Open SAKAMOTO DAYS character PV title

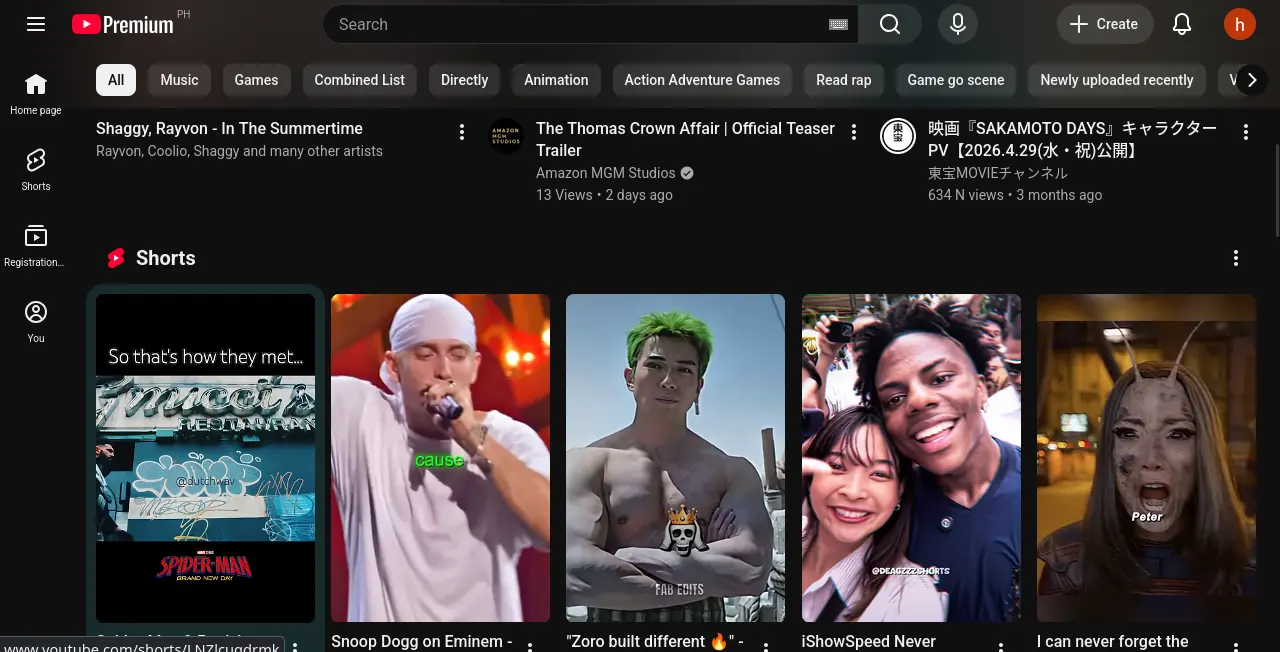point(1073,139)
